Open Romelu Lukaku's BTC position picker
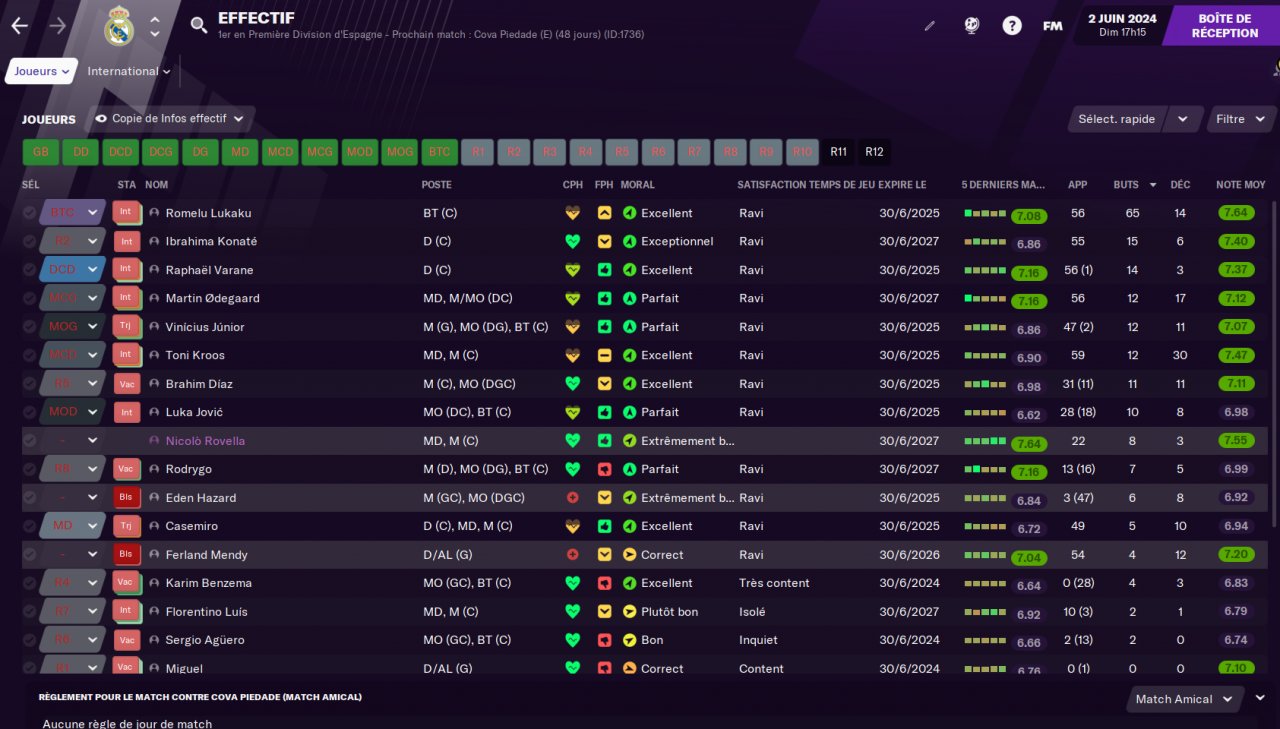The height and width of the screenshot is (729, 1280). pos(72,213)
